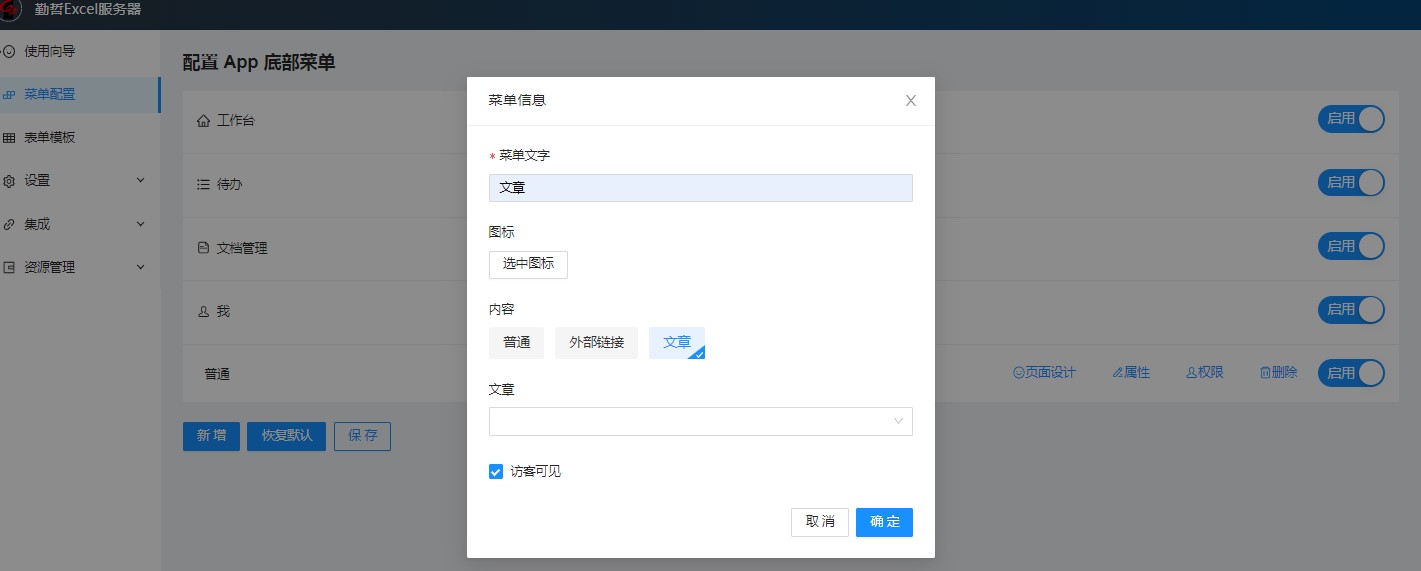Select the 外部链接 content type
This screenshot has height=571, width=1421.
596,343
